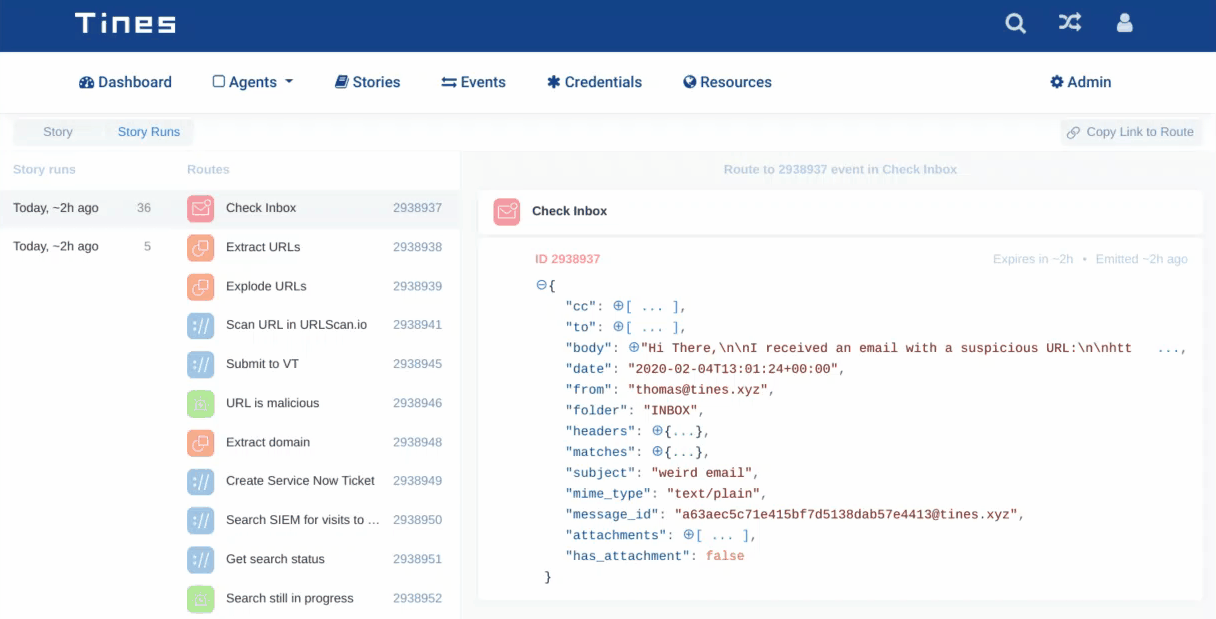Click the date value "2020-02-04T13:01:24+00:00"

point(734,369)
